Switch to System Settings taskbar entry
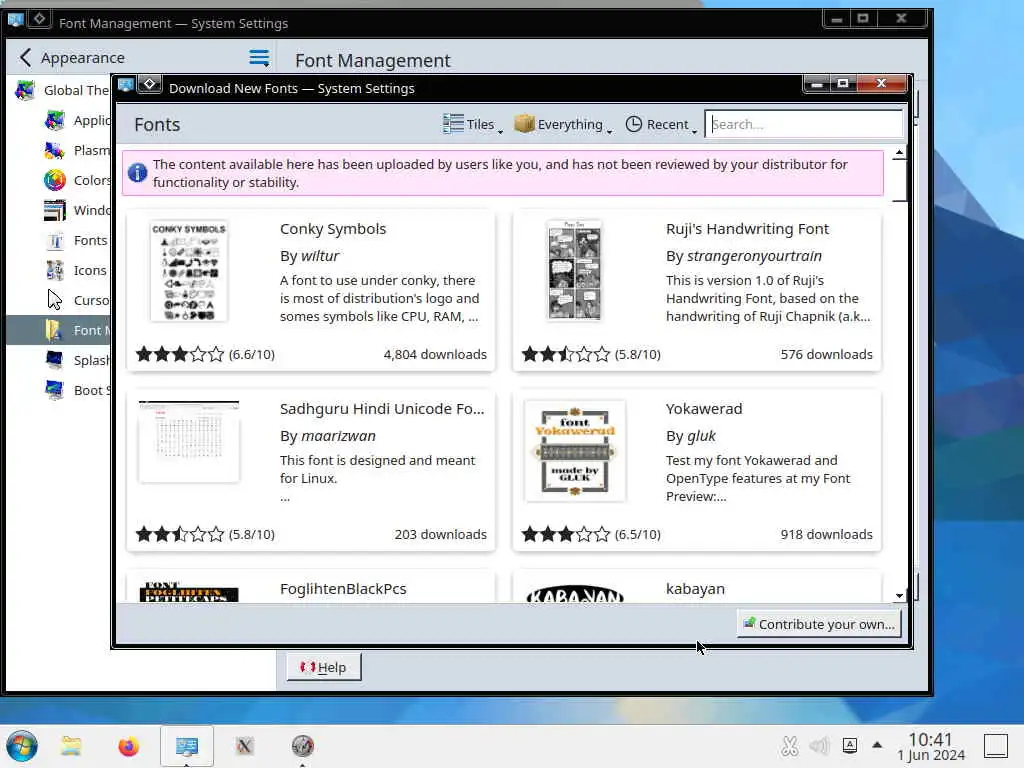The image size is (1024, 768). point(187,746)
